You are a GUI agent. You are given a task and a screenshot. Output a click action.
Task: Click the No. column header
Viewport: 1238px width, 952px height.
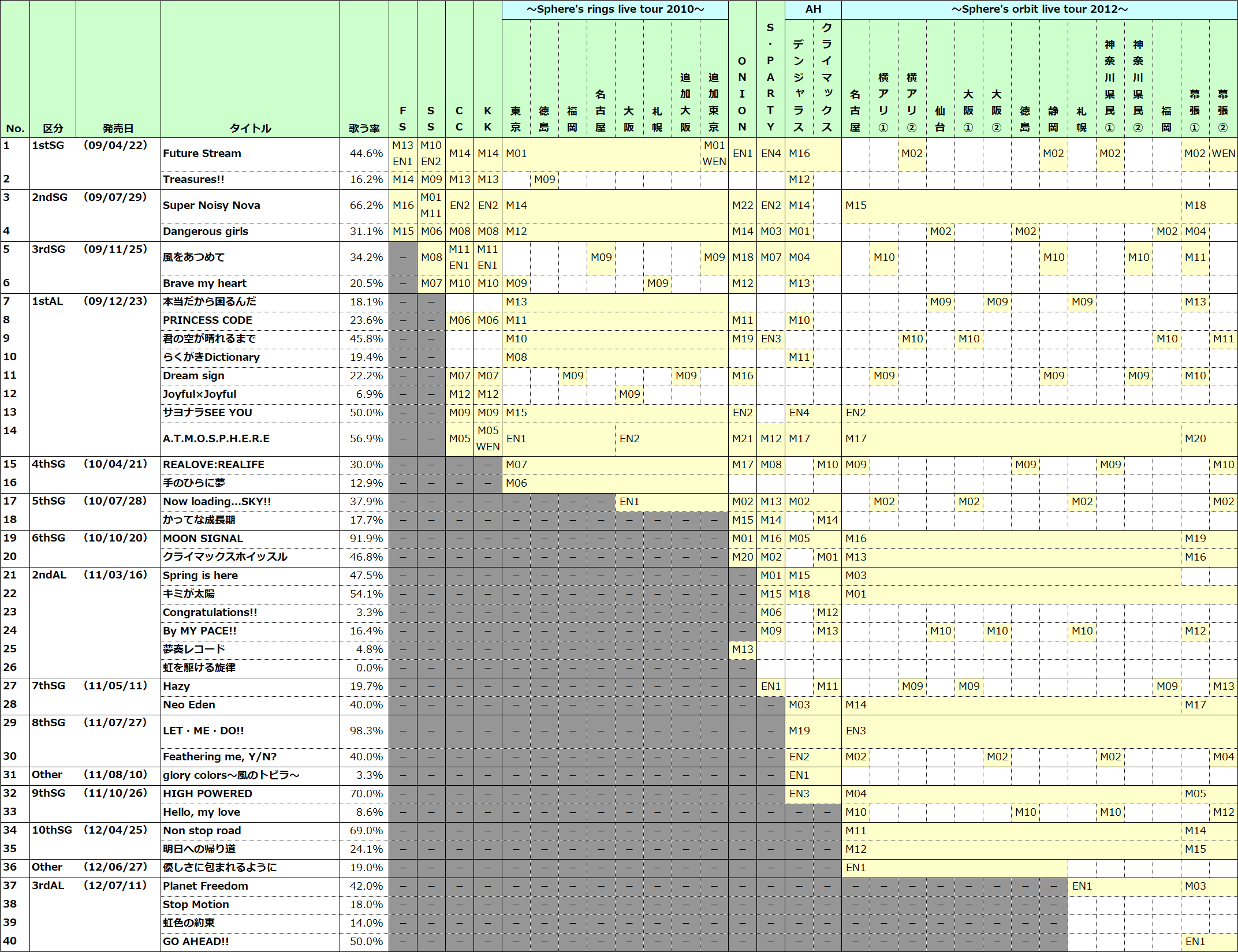pyautogui.click(x=15, y=128)
